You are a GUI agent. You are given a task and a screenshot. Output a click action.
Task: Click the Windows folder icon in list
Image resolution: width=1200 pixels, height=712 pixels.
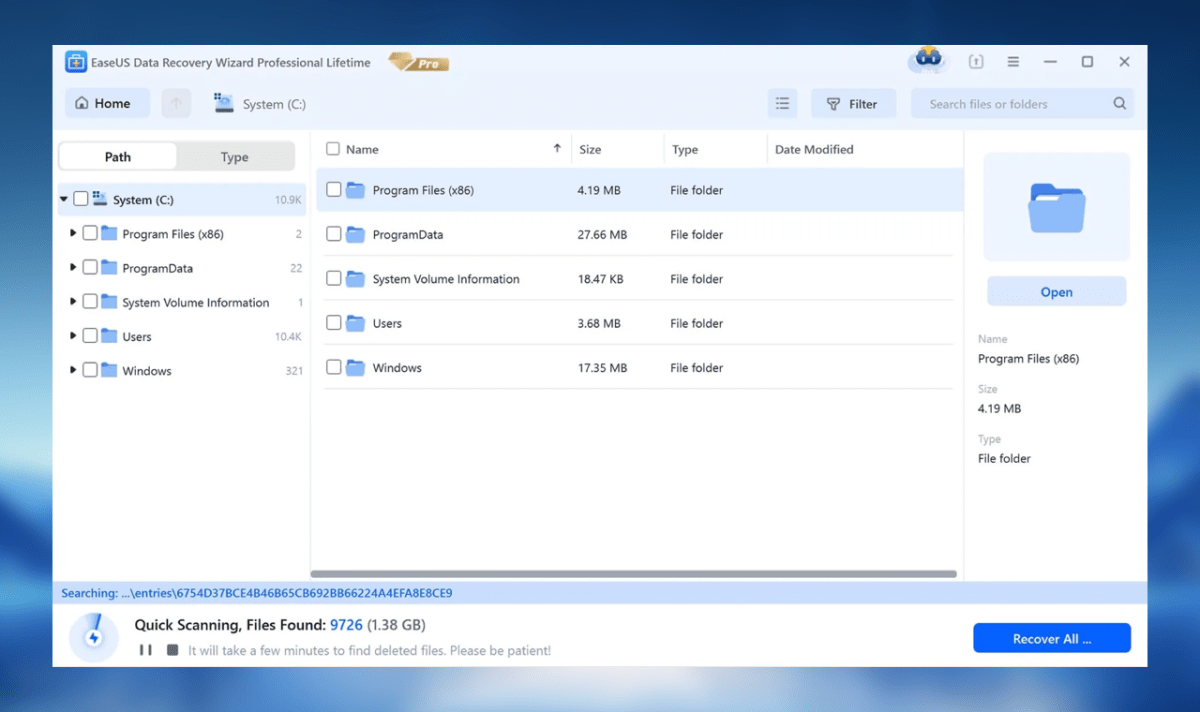click(x=356, y=368)
